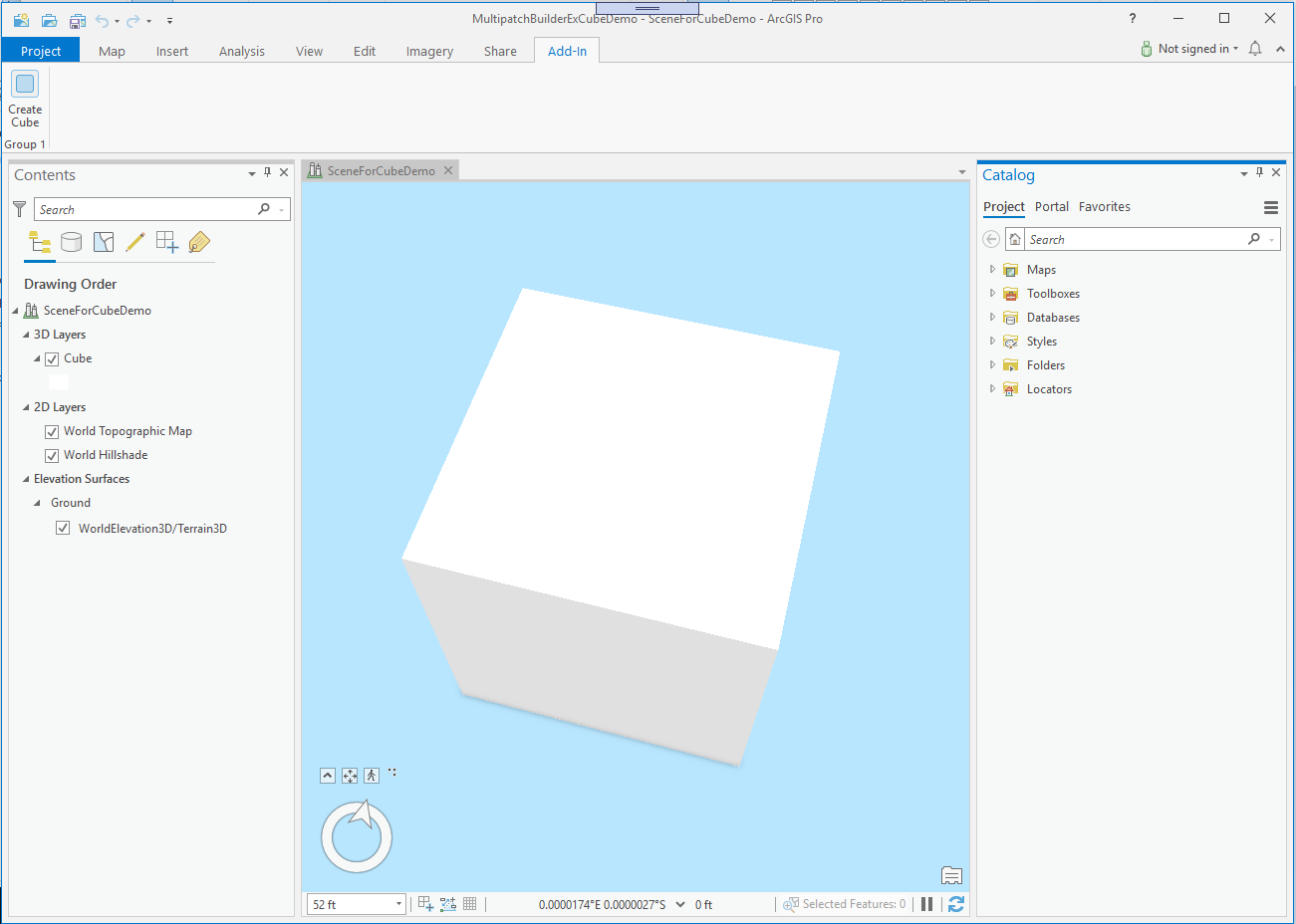Collapse the 3D Layers group
The height and width of the screenshot is (924, 1296).
pos(24,334)
